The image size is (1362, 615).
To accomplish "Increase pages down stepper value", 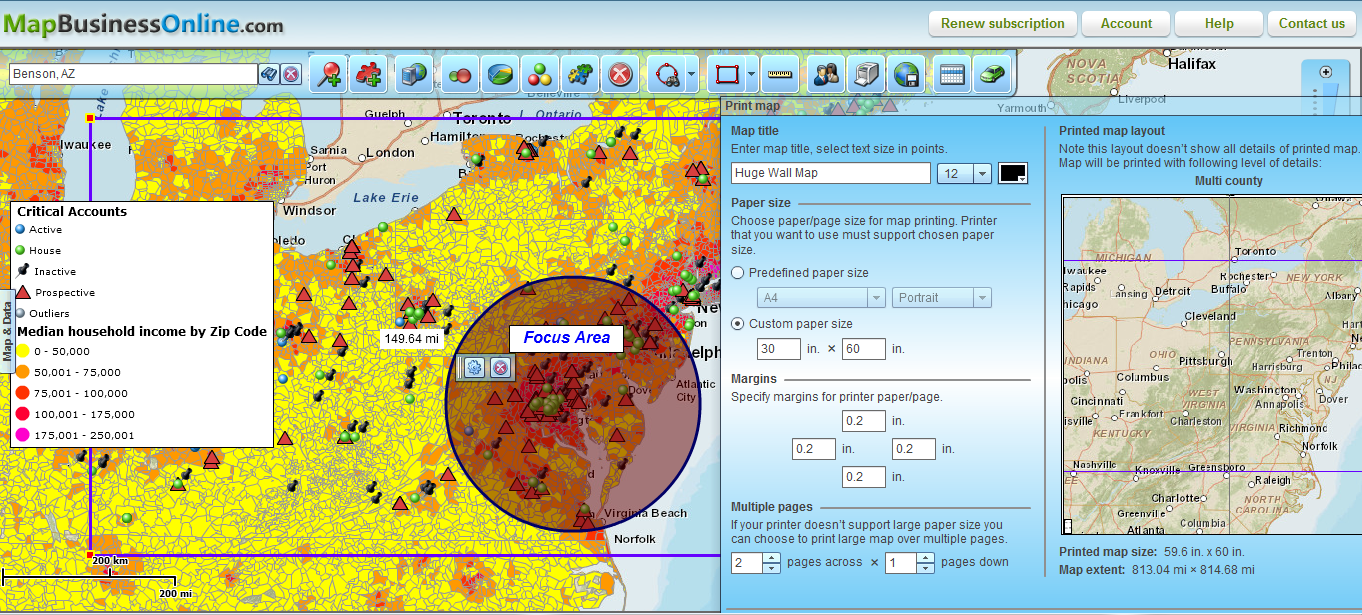I will tap(925, 557).
